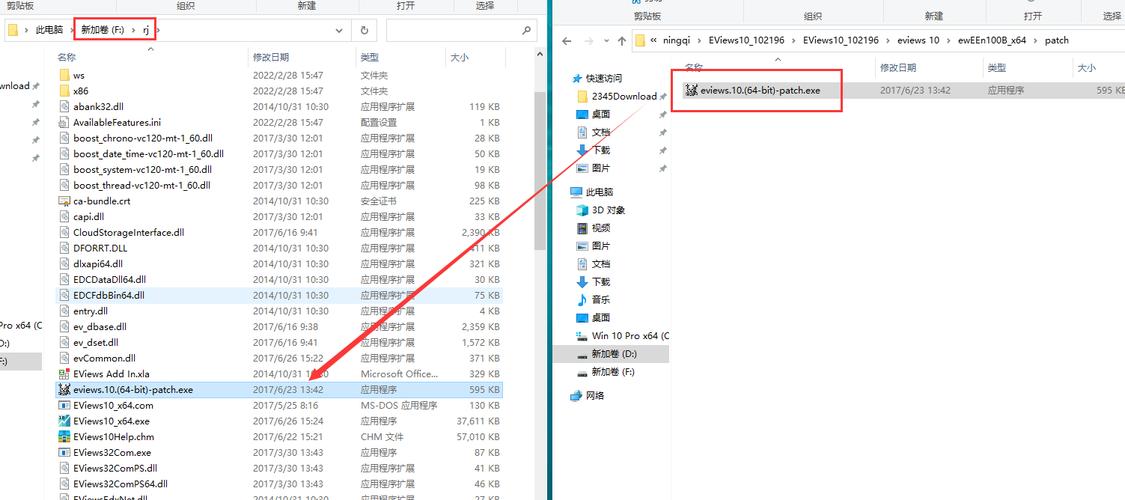Screen dimensions: 1125x500
Task: Select ev_dbase.dll file name
Action: tap(99, 326)
